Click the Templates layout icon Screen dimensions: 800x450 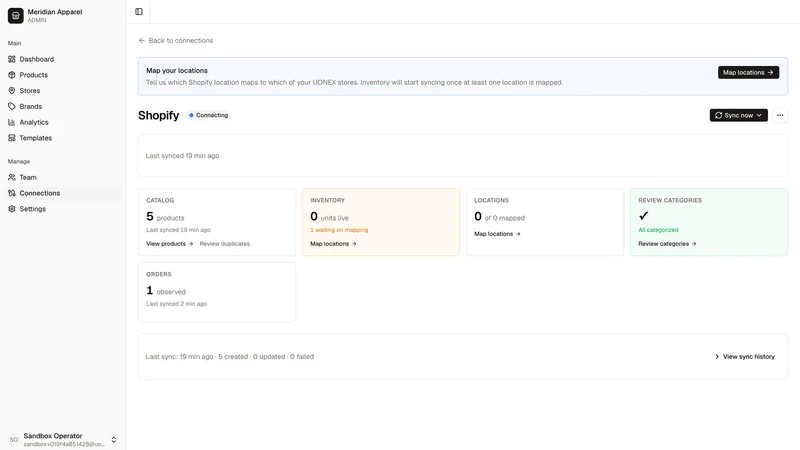pyautogui.click(x=12, y=138)
